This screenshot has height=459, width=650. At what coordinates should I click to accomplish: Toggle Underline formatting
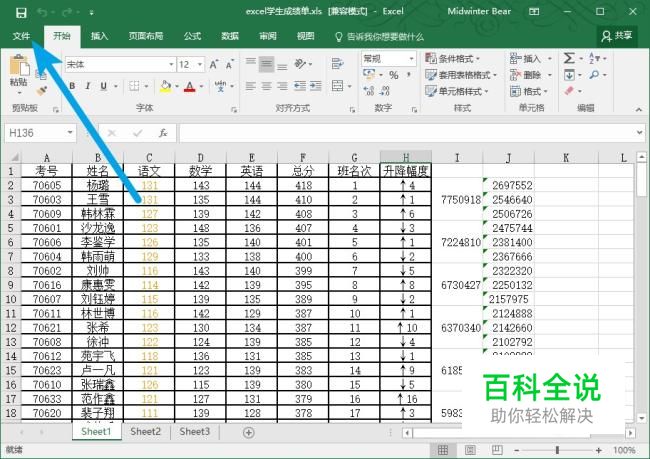point(103,86)
